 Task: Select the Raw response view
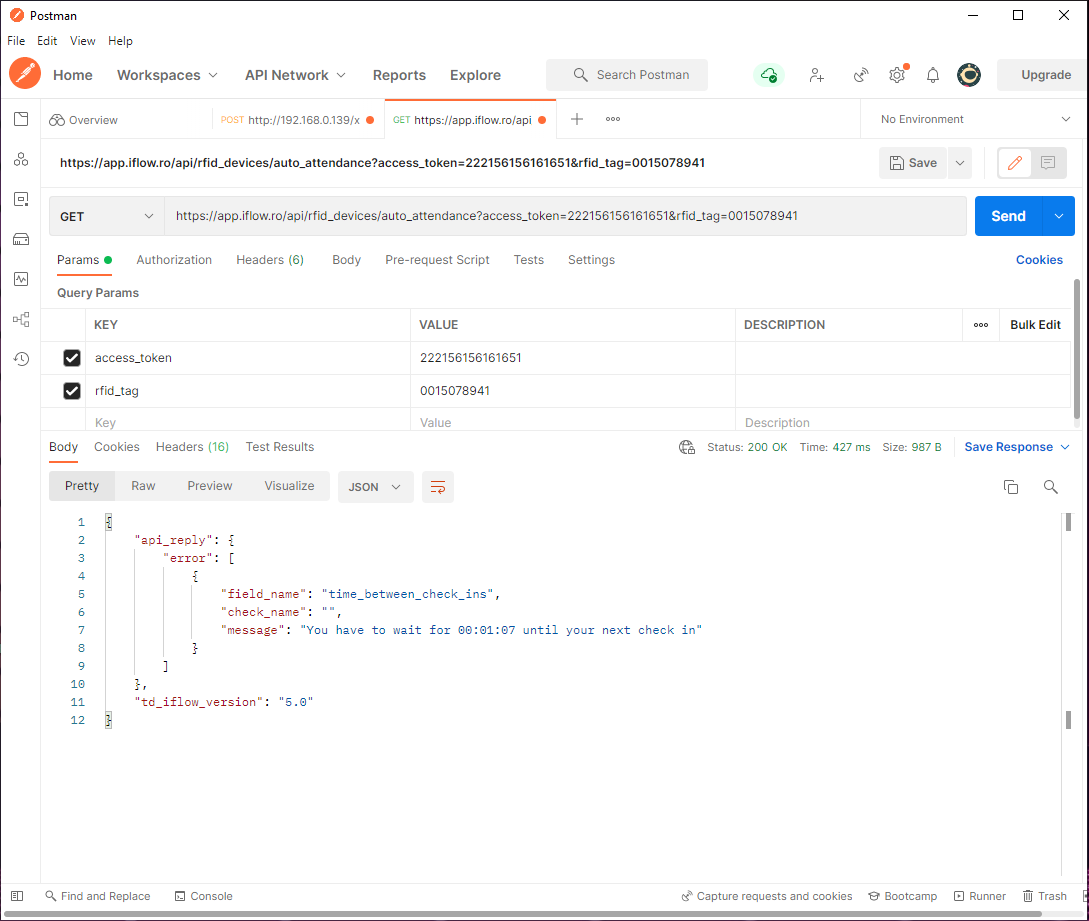pyautogui.click(x=143, y=486)
